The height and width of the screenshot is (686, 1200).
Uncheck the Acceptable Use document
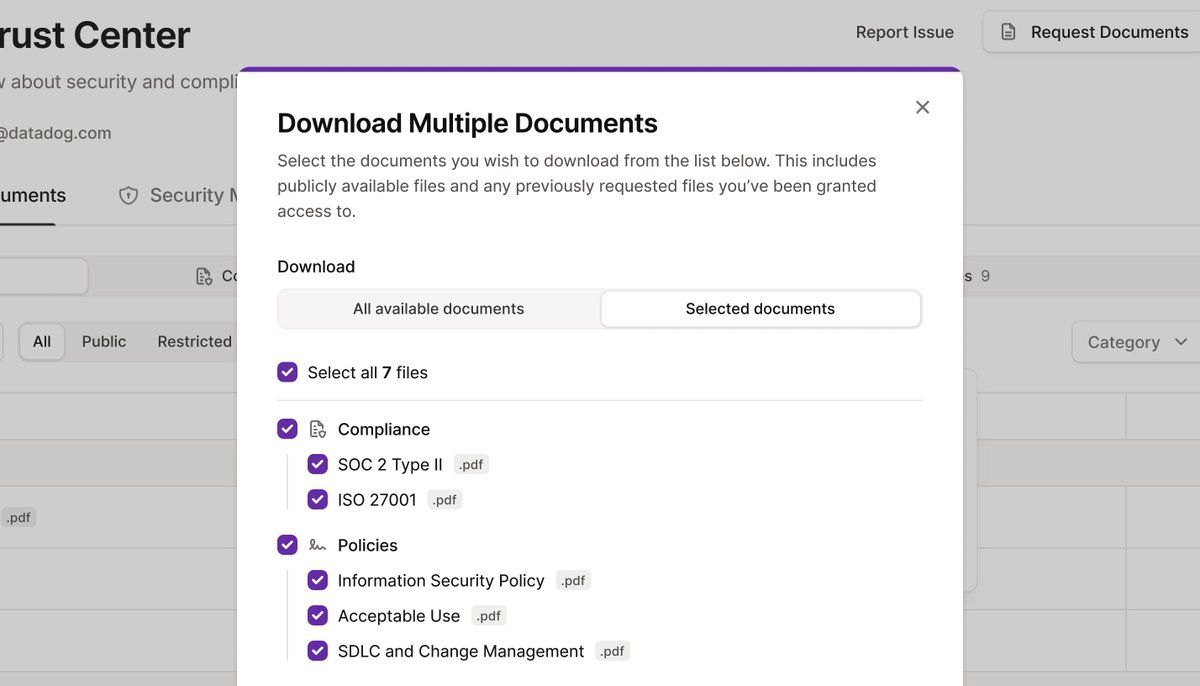(x=317, y=615)
